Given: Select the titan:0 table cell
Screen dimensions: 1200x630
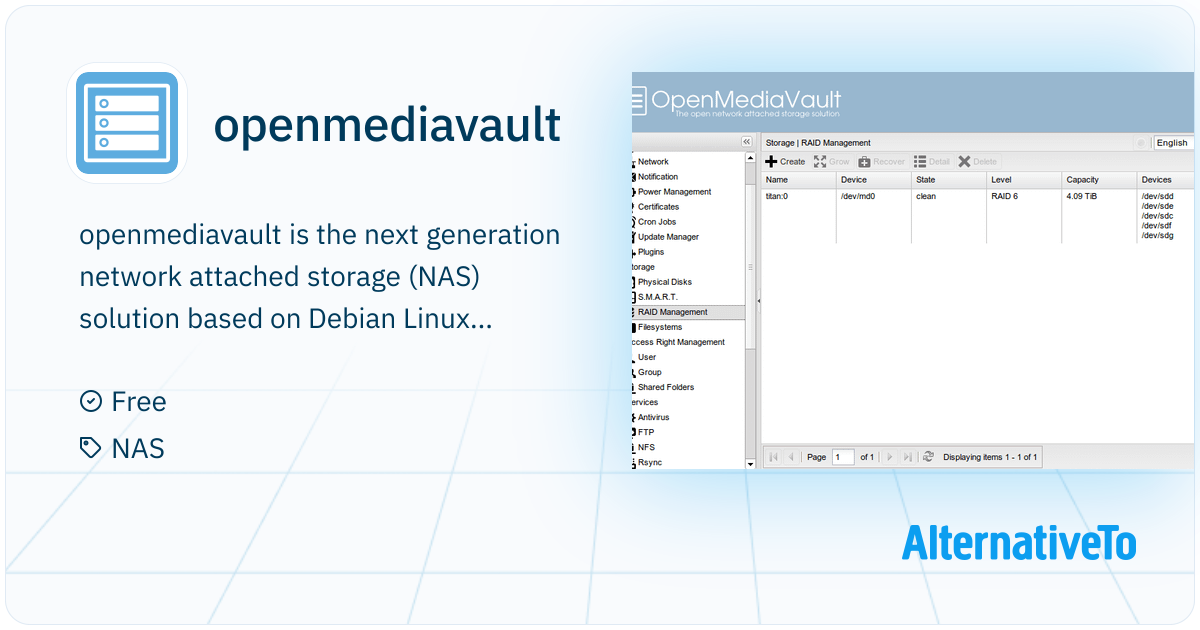Looking at the screenshot, I should pos(777,197).
